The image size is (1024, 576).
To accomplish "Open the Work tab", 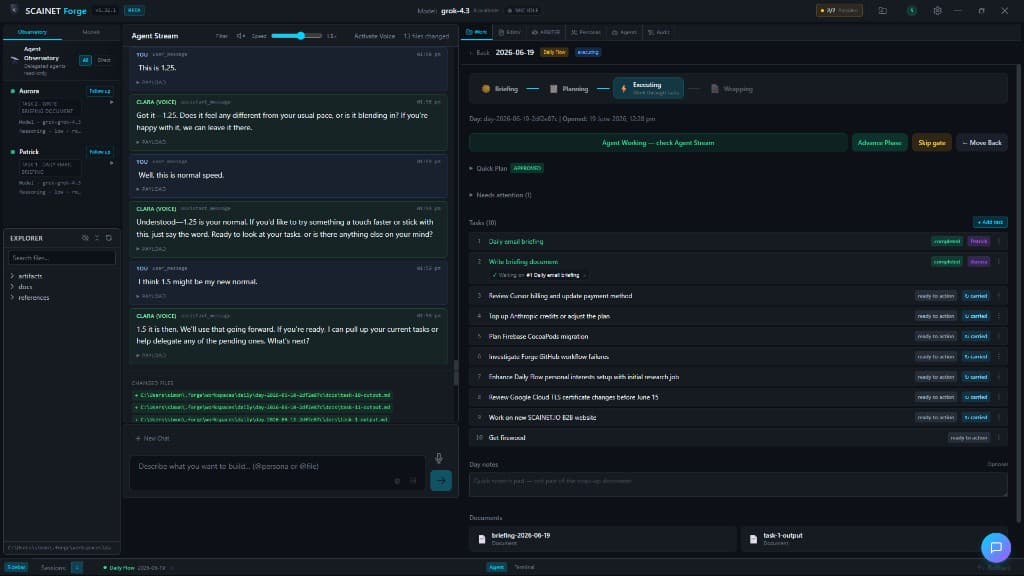I will [477, 32].
